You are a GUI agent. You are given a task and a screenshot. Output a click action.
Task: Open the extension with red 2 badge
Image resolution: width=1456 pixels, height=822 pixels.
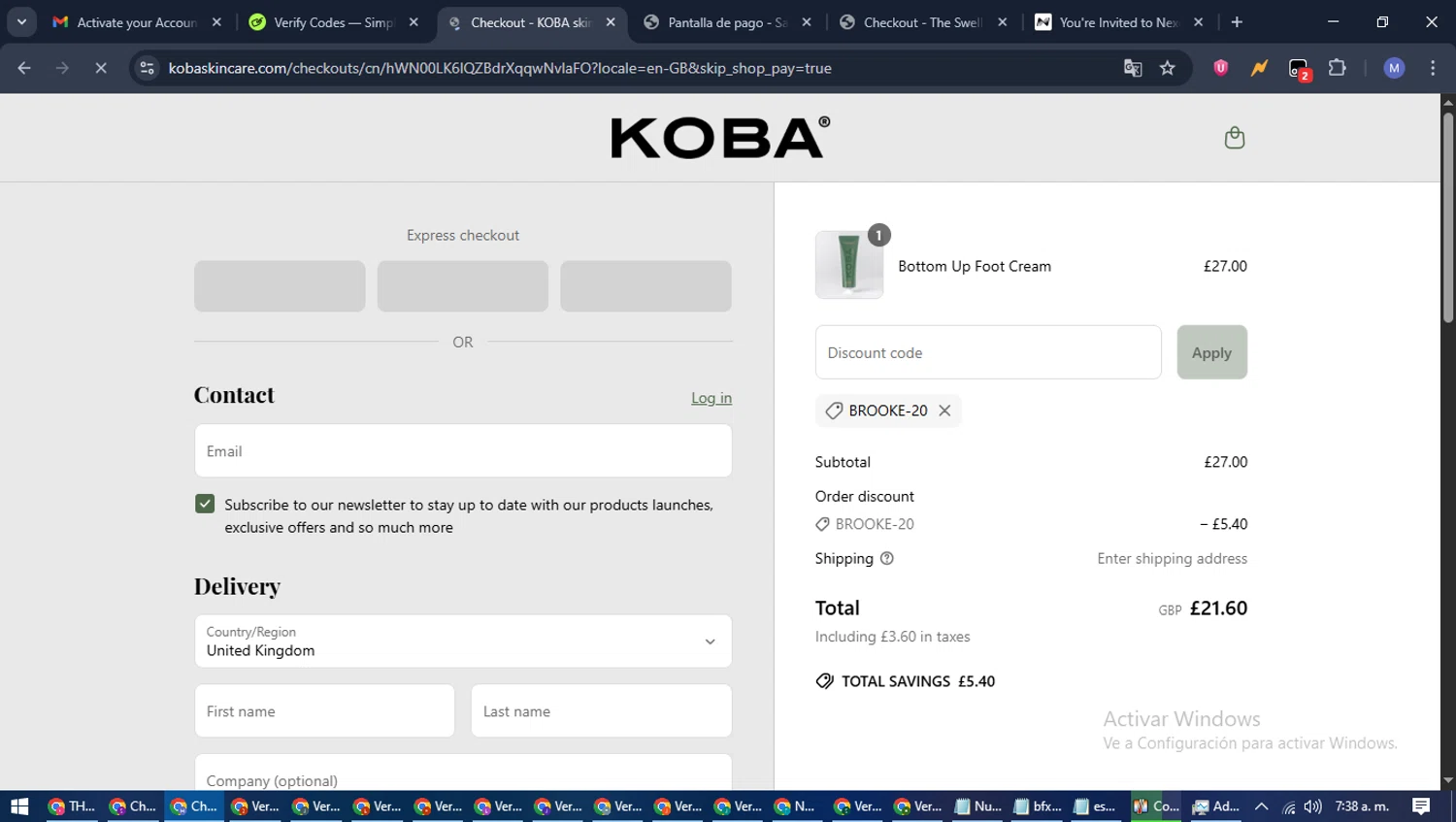tap(1299, 69)
